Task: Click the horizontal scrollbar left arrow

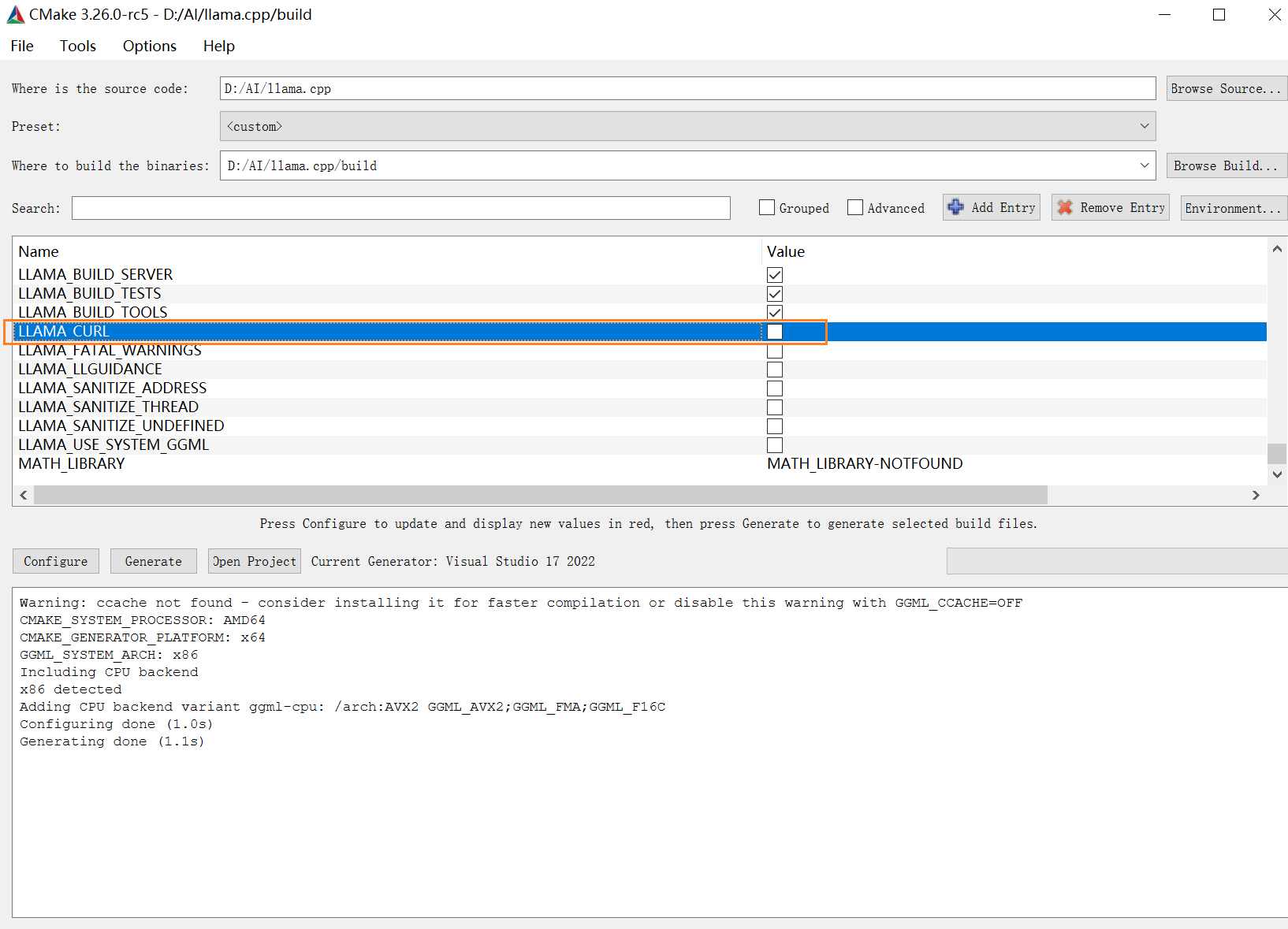Action: point(24,495)
